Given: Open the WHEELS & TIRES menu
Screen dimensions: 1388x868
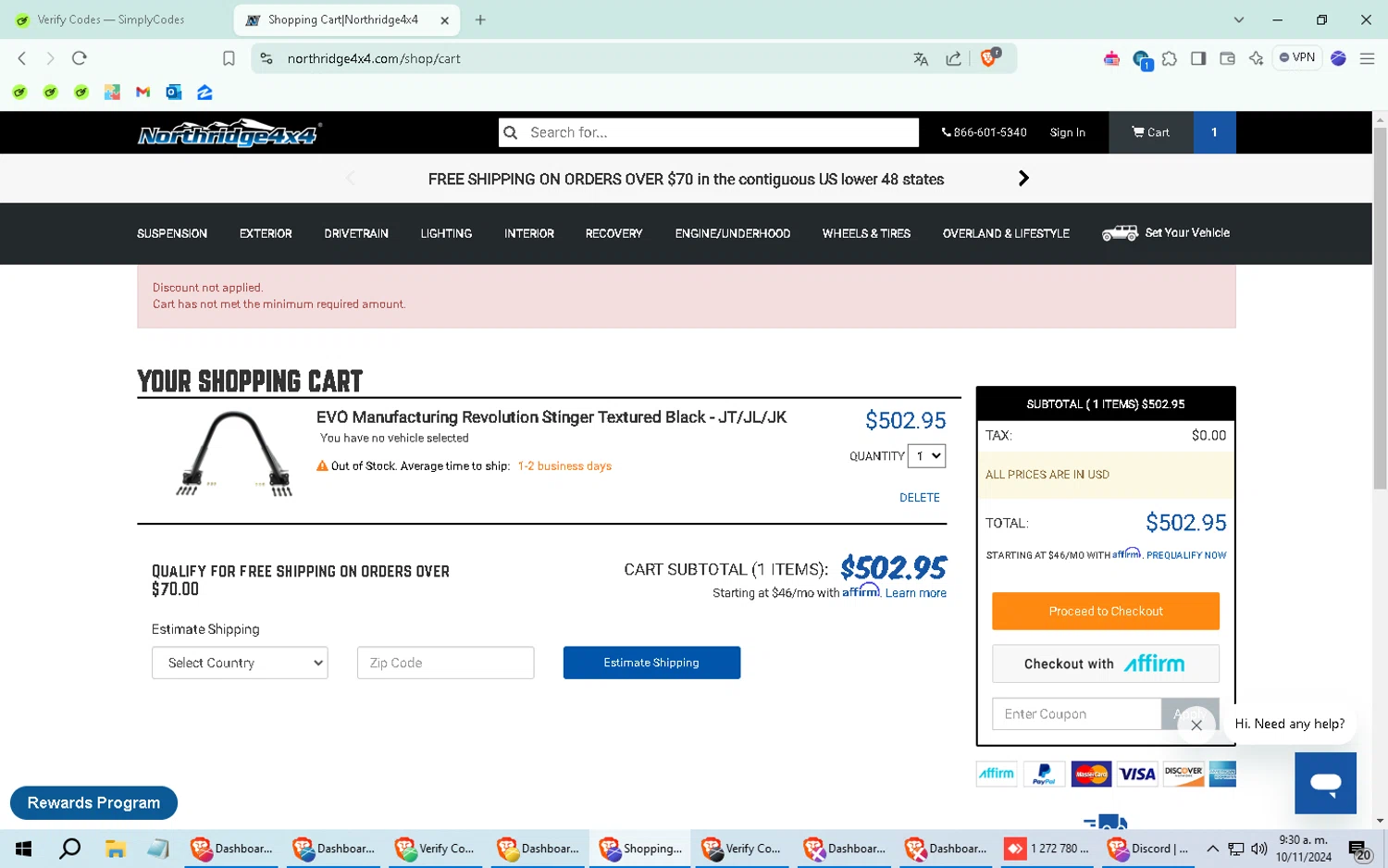Looking at the screenshot, I should pos(866,233).
